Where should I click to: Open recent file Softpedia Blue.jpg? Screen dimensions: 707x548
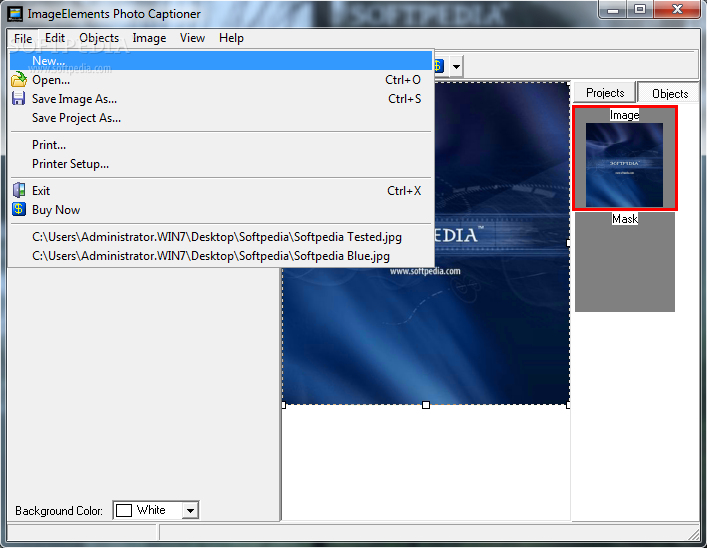click(221, 256)
